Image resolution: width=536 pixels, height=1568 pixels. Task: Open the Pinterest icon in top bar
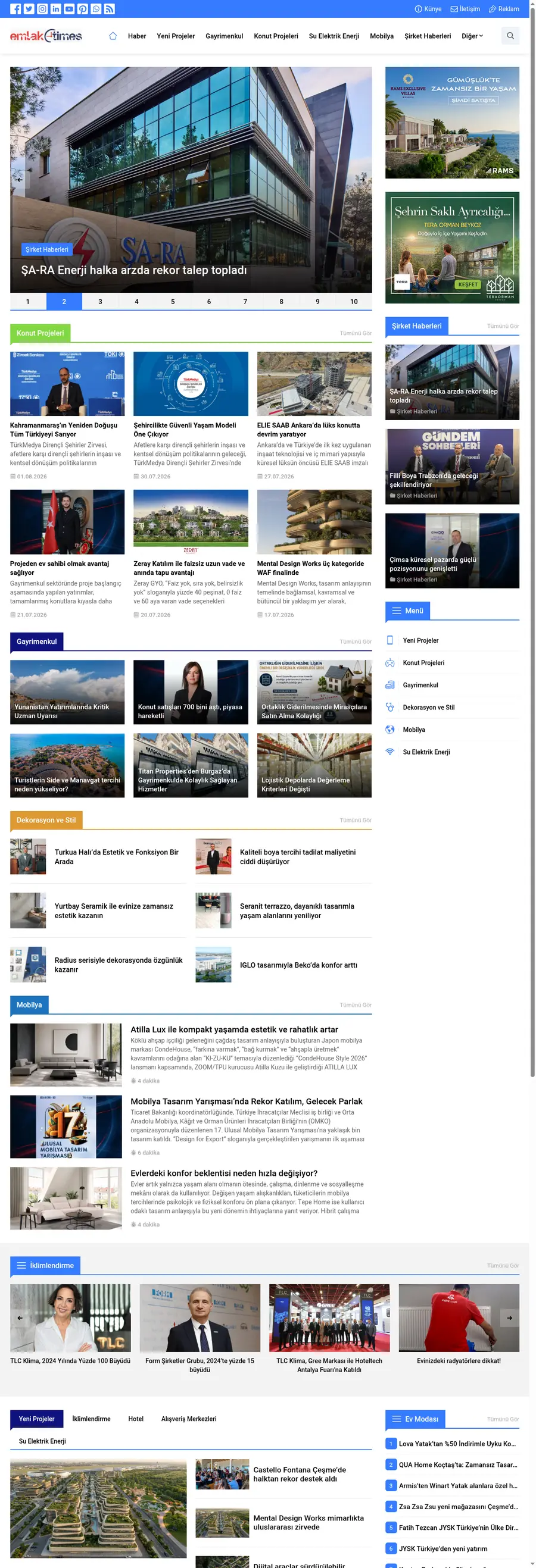coord(83,9)
